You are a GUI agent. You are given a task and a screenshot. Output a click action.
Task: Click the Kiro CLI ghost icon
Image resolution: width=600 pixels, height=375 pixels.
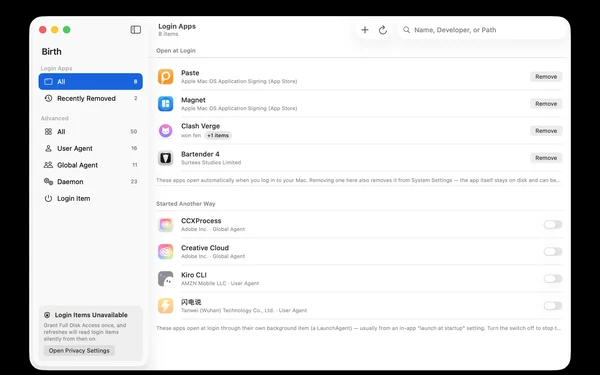(x=166, y=279)
